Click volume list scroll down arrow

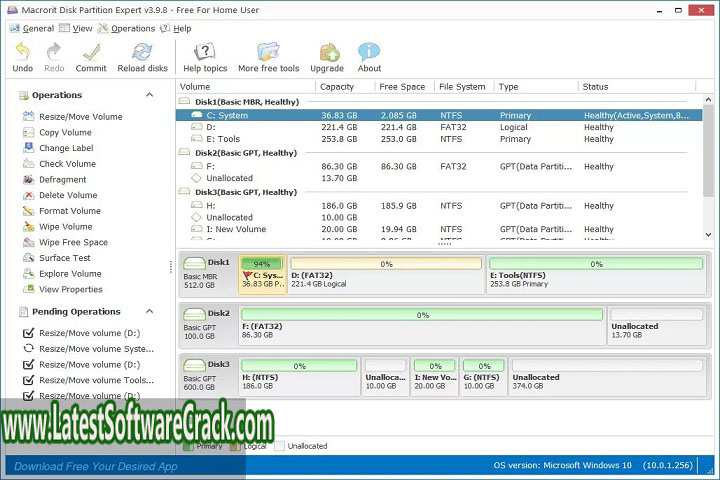tap(708, 235)
